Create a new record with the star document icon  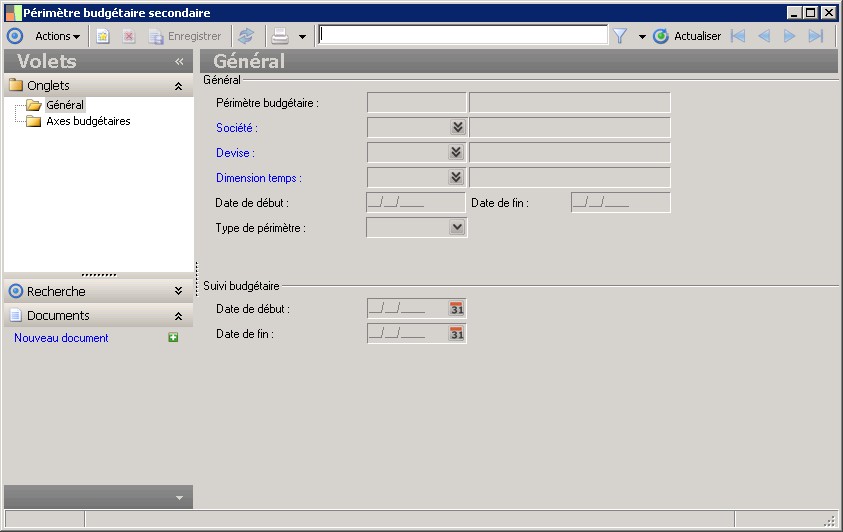pos(103,37)
